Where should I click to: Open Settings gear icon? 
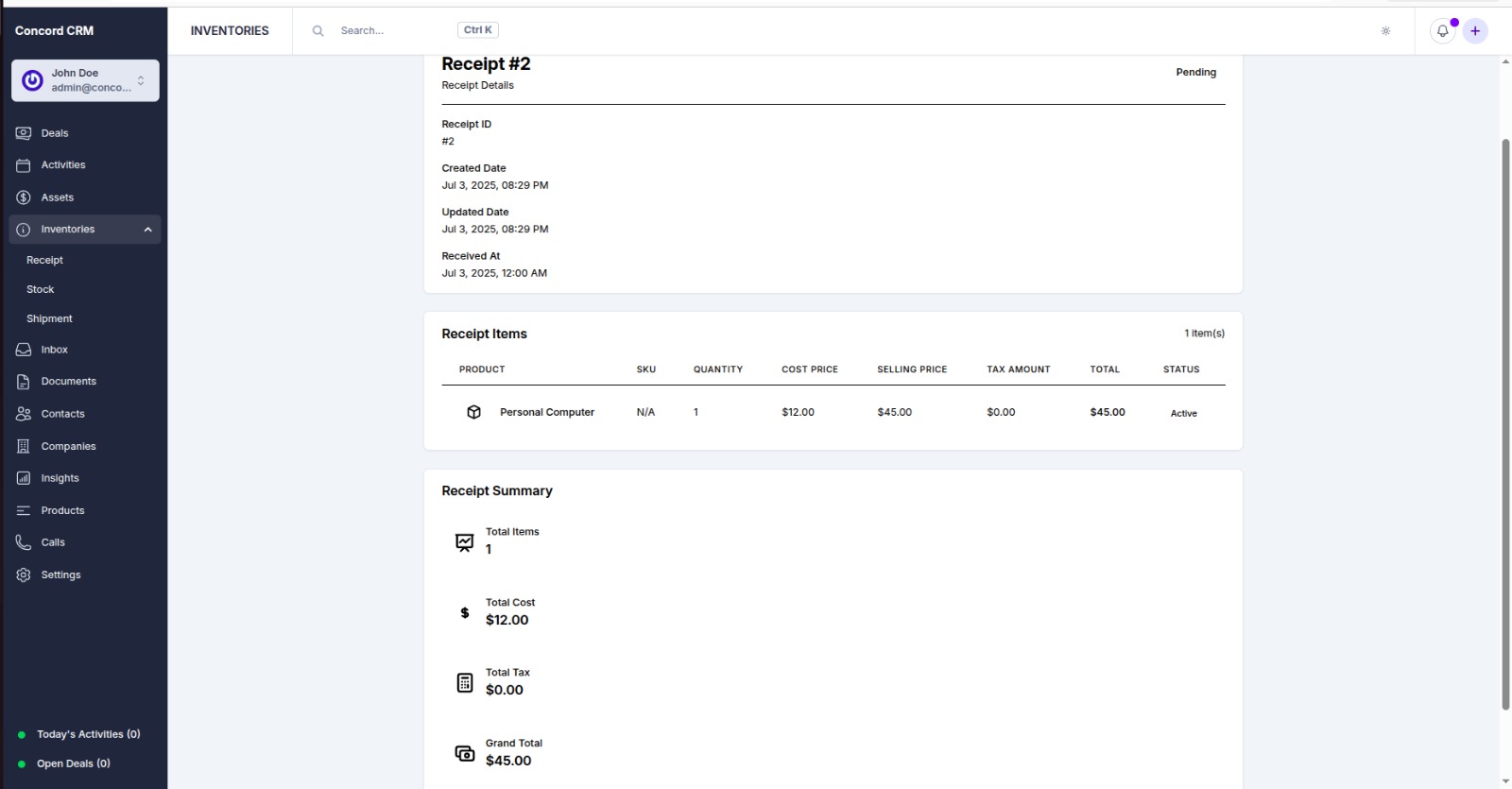[24, 575]
